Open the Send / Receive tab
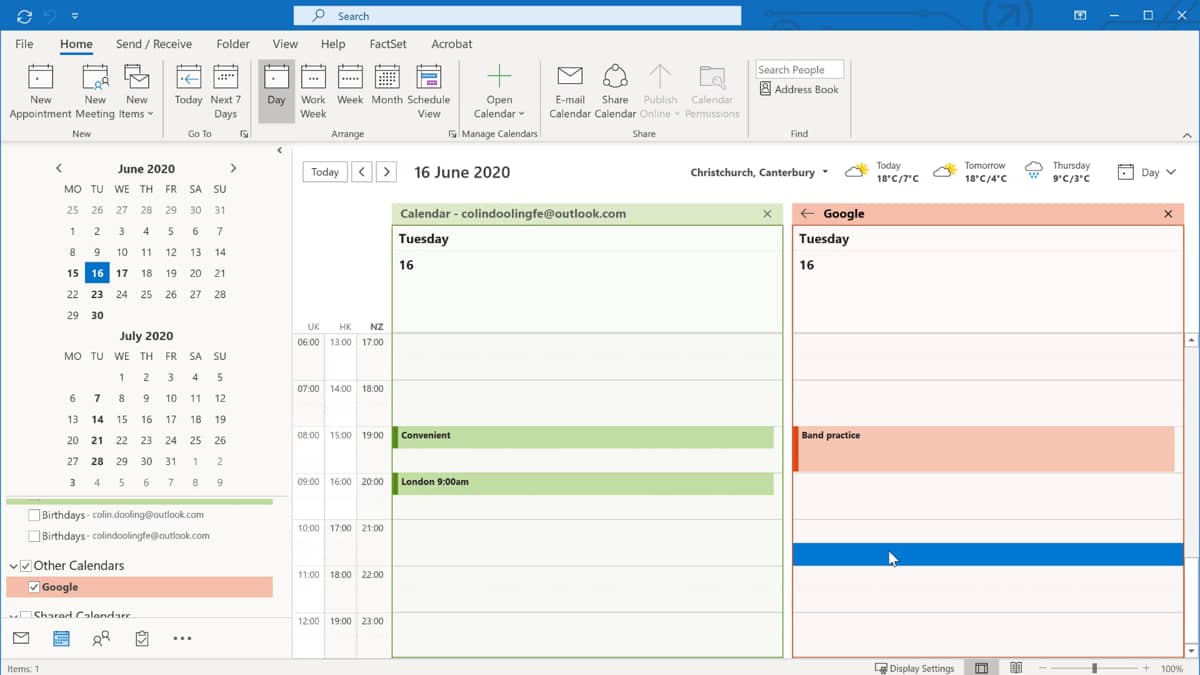This screenshot has width=1200, height=675. (154, 44)
